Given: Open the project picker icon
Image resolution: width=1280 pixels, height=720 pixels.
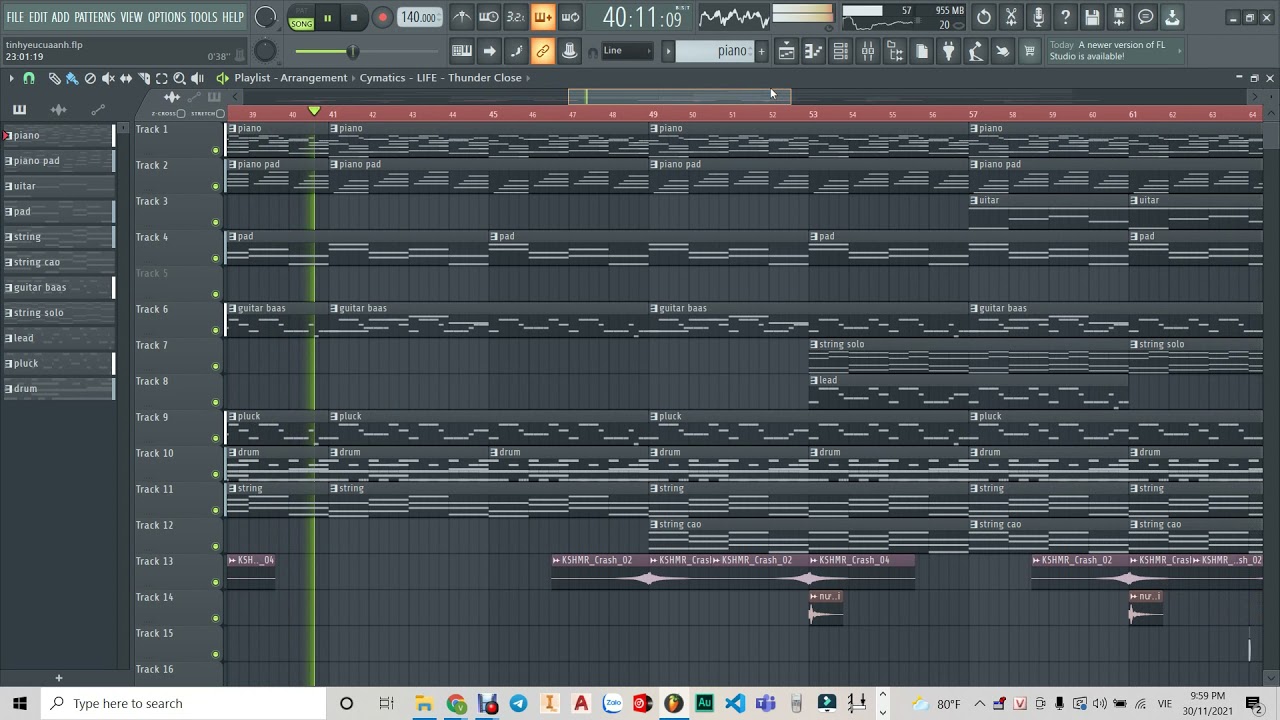Looking at the screenshot, I should click(922, 51).
